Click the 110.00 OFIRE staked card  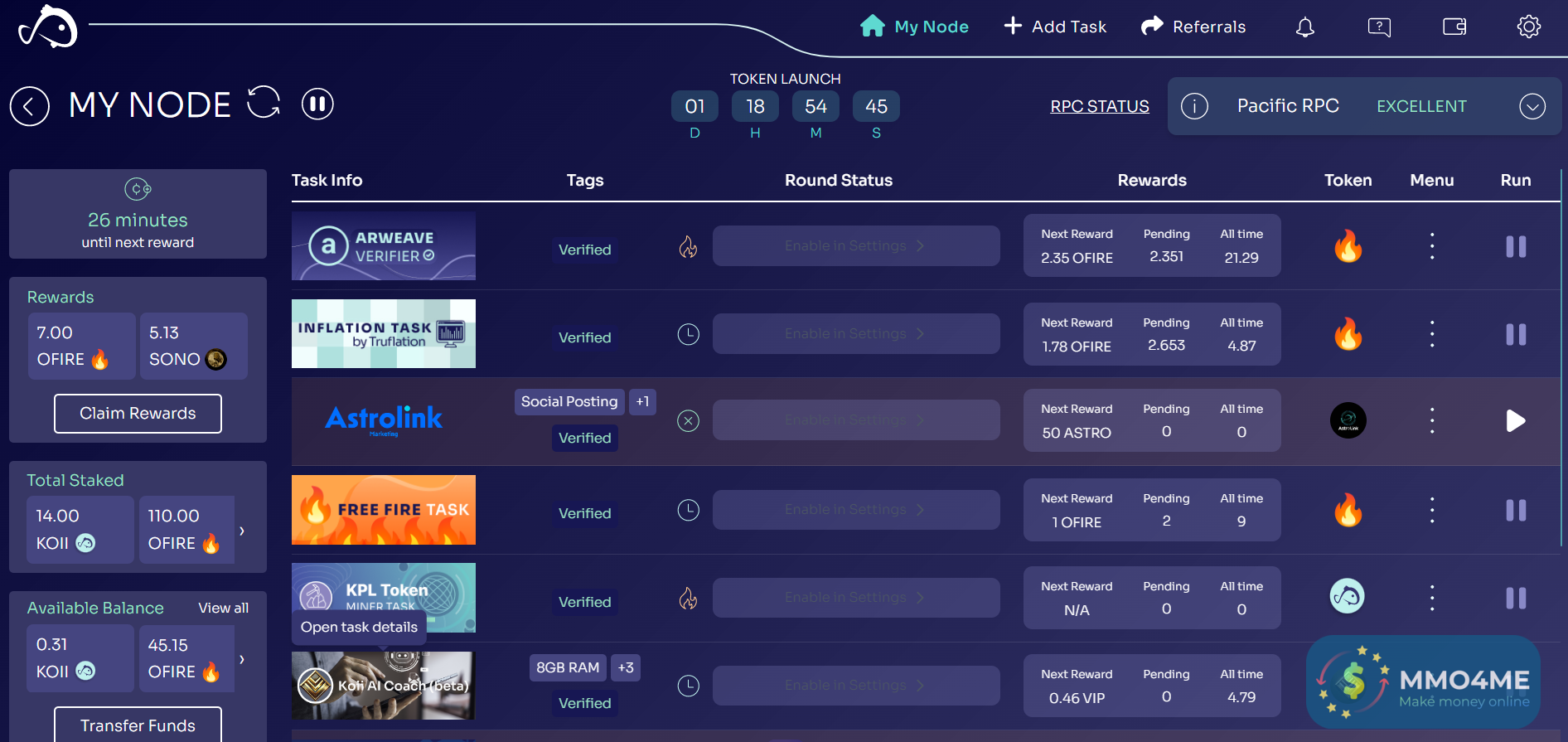(186, 530)
